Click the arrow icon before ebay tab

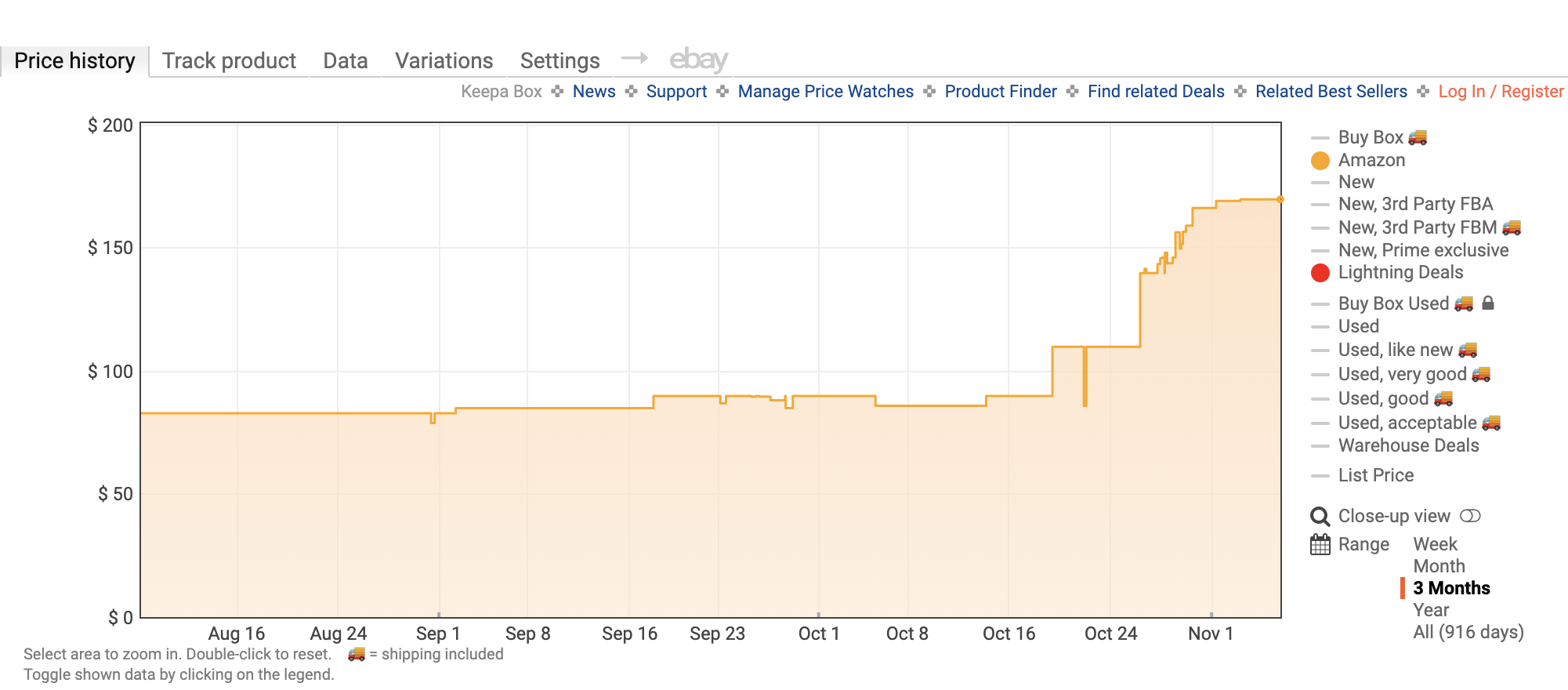pos(635,58)
